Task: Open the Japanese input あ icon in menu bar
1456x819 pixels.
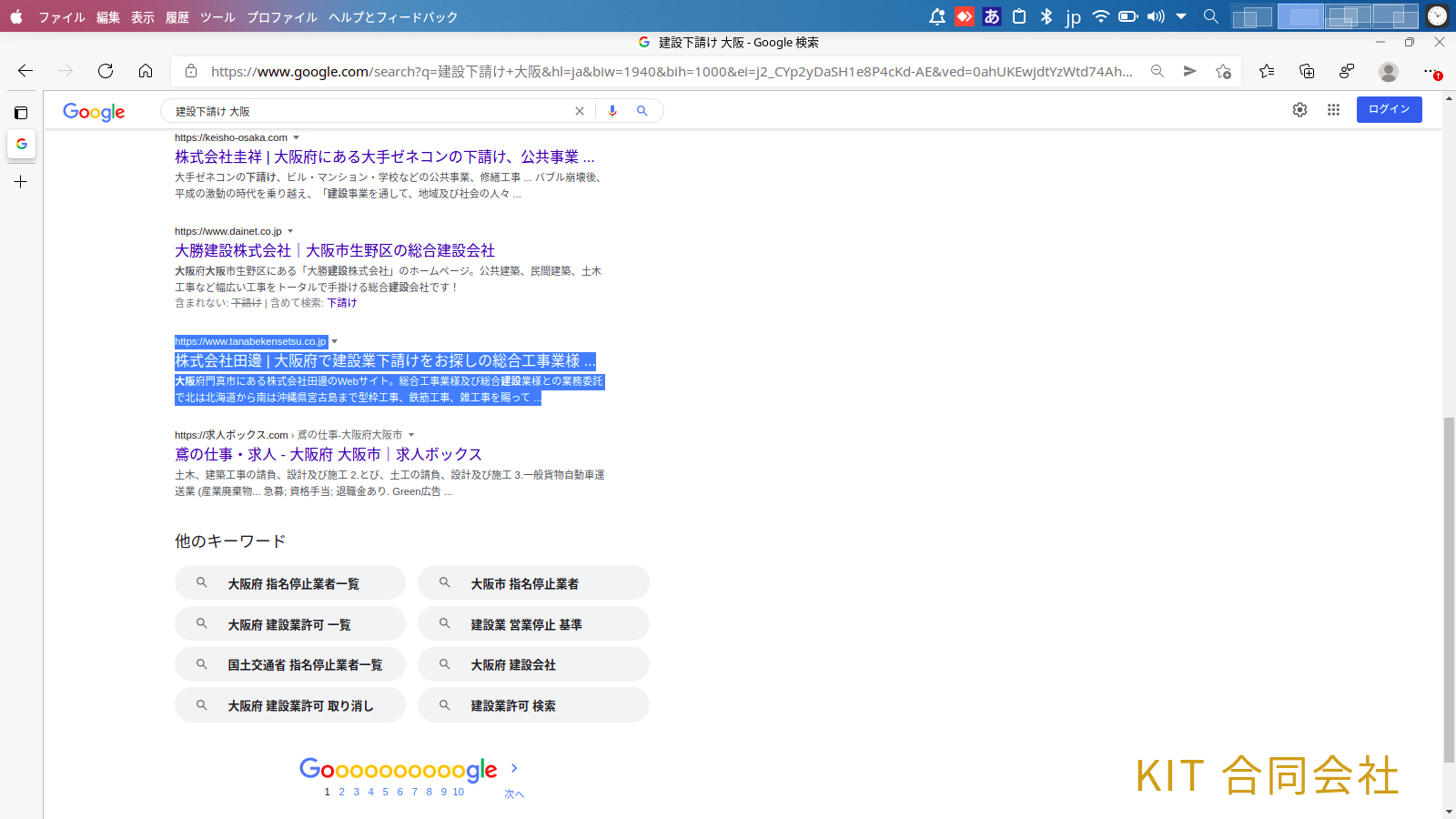Action: click(x=991, y=16)
